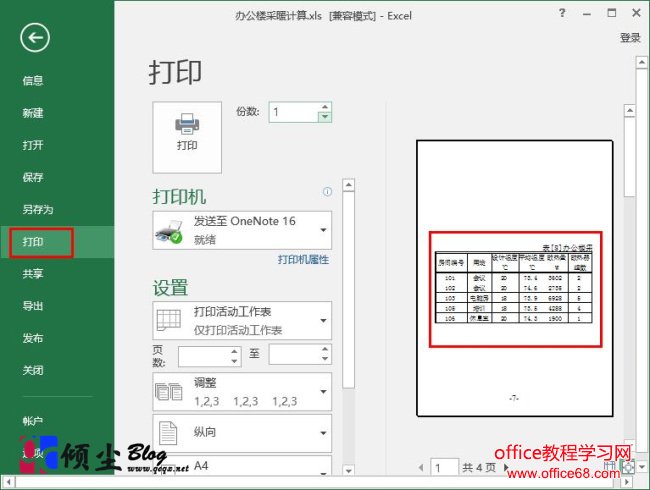Click the large Print button with printer icon
The image size is (650, 490).
point(187,137)
